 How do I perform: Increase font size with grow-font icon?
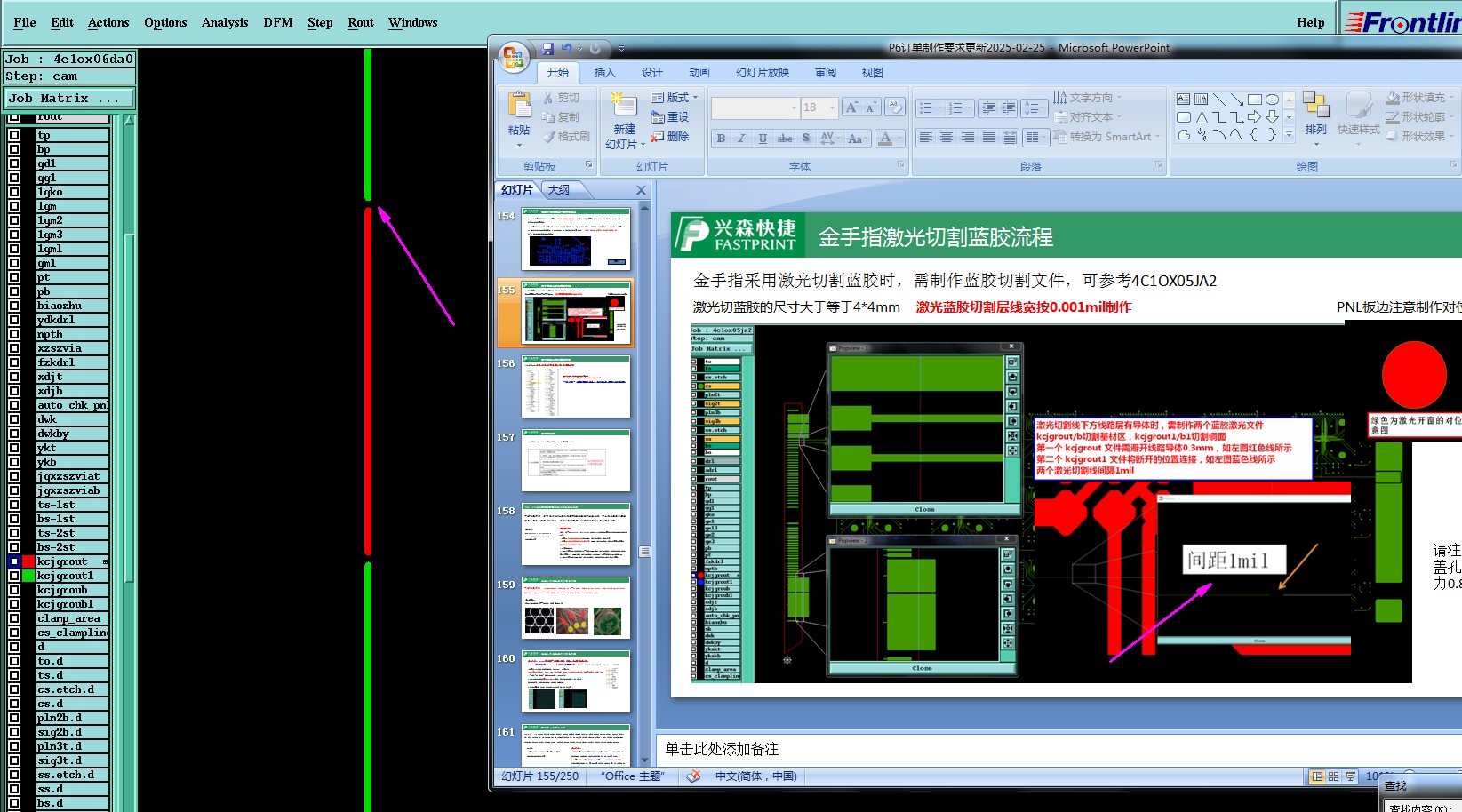coord(851,107)
